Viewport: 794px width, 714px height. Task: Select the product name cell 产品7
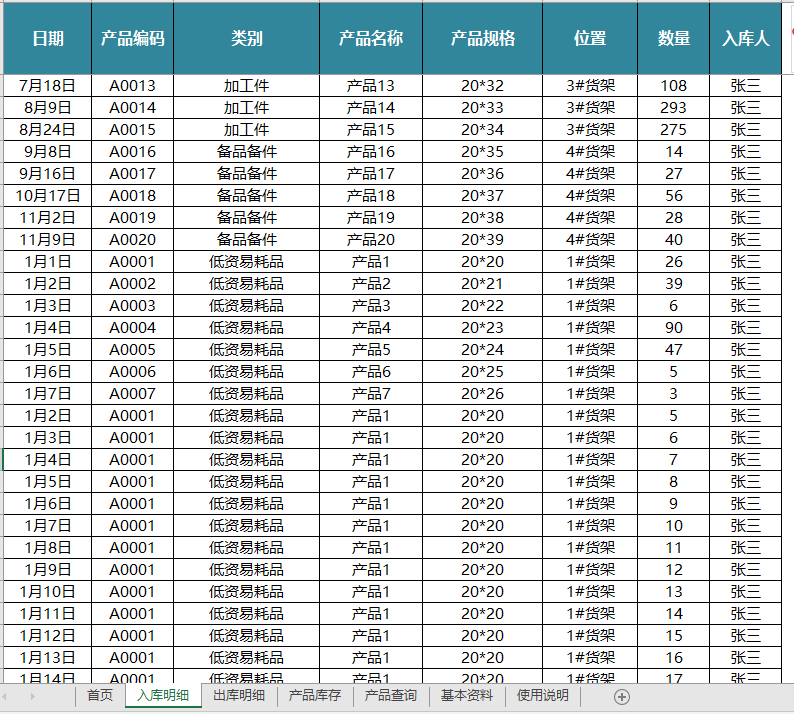coord(371,394)
